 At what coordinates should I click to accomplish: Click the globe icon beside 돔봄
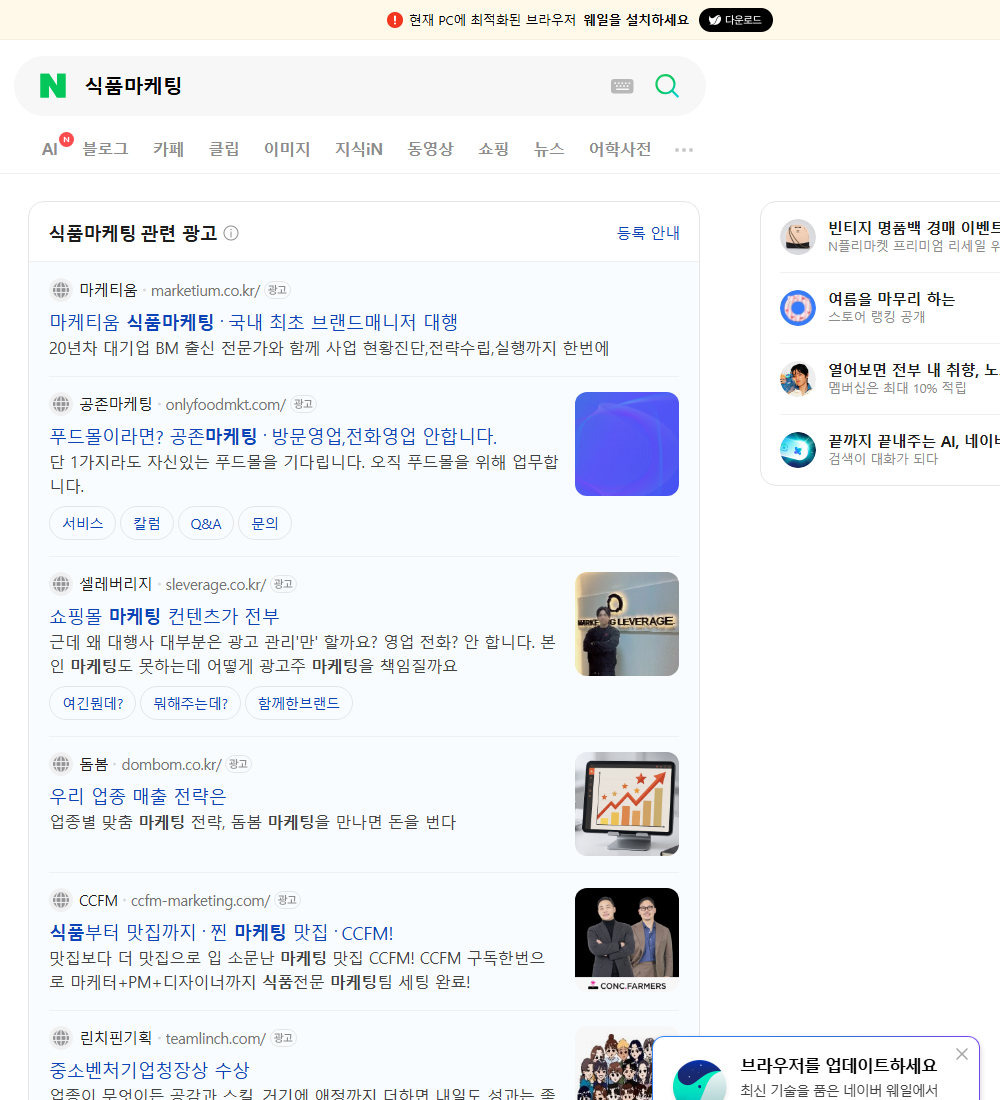(61, 764)
